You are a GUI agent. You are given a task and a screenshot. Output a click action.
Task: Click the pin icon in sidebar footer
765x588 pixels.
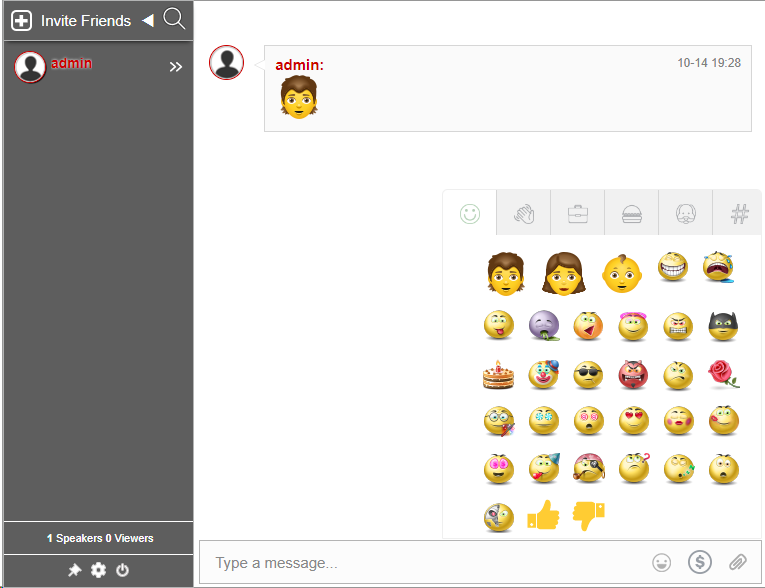click(74, 570)
